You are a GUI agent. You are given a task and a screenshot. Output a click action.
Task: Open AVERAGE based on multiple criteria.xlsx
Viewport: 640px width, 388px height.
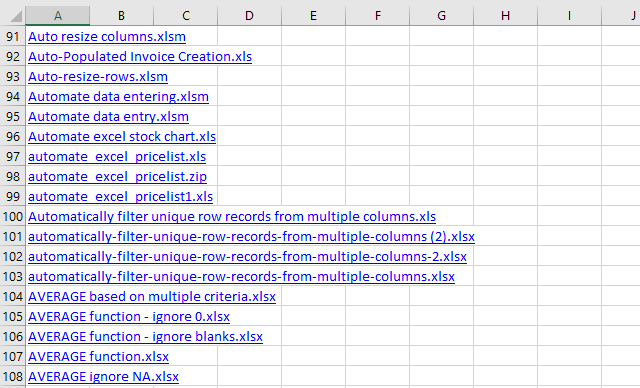tap(152, 297)
